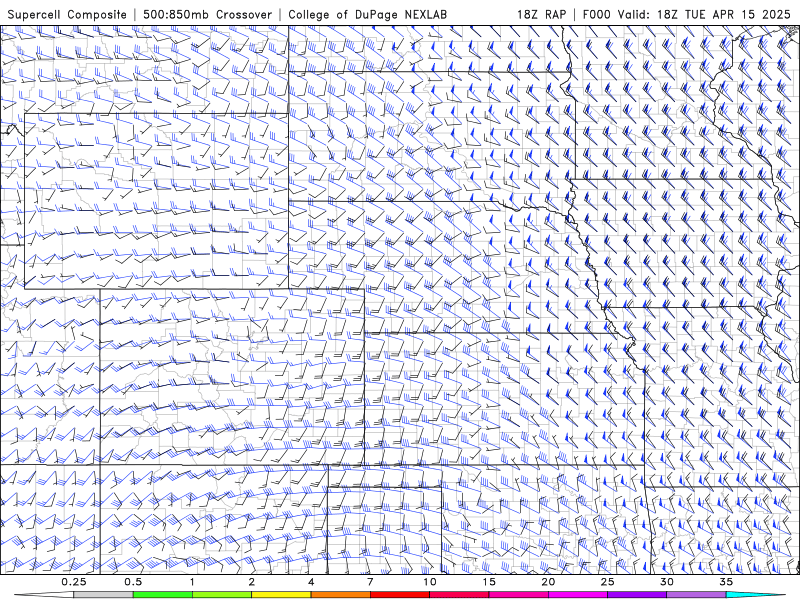Click the "20" legend value

(x=548, y=582)
